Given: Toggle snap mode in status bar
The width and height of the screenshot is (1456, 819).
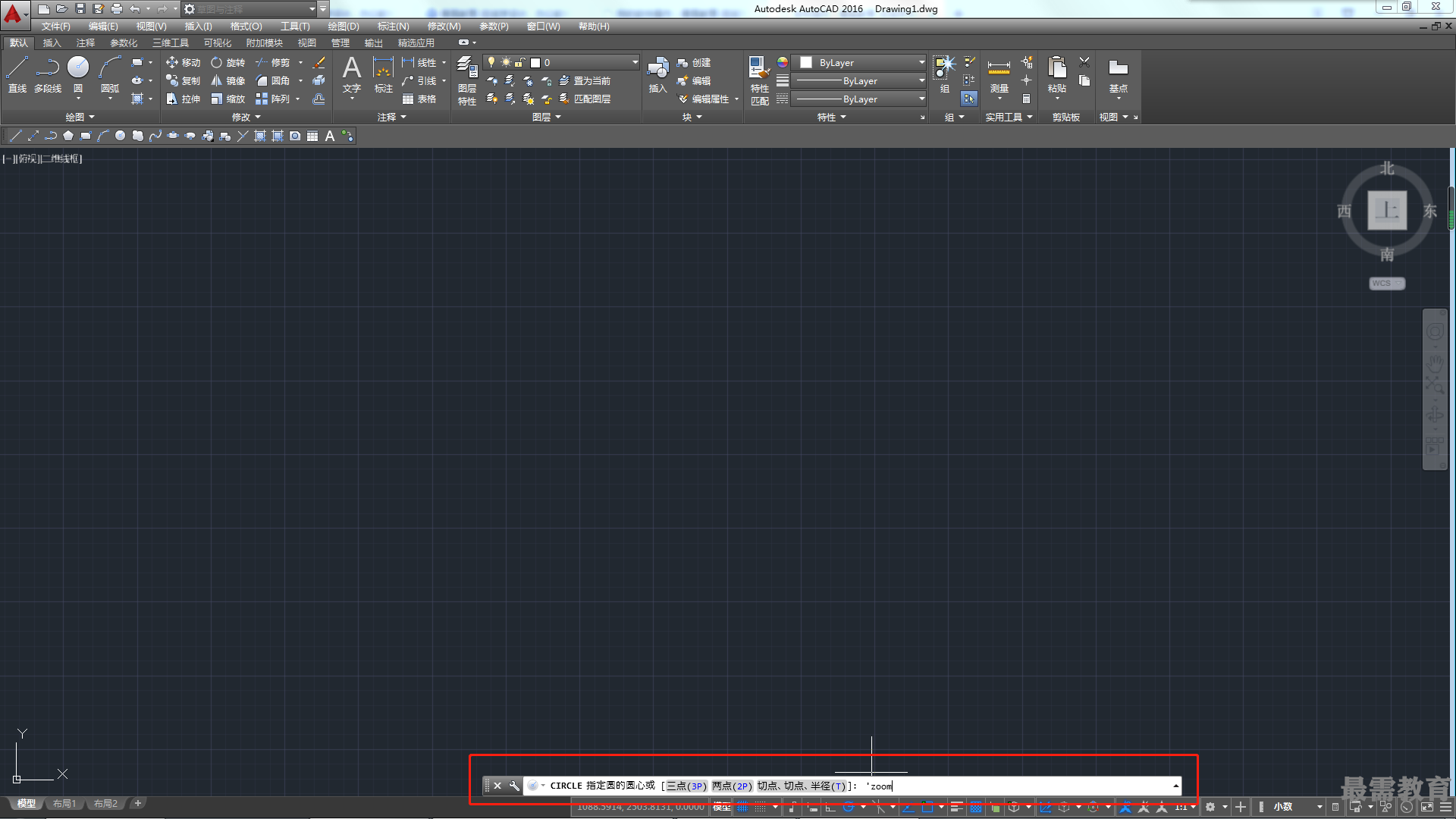Looking at the screenshot, I should pyautogui.click(x=760, y=807).
